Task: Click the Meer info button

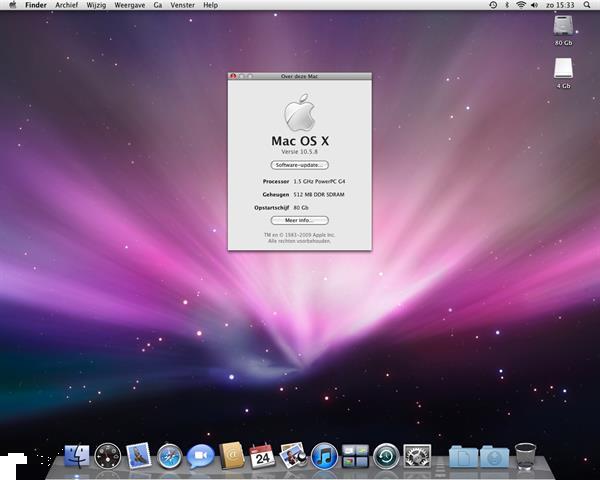Action: click(x=300, y=220)
